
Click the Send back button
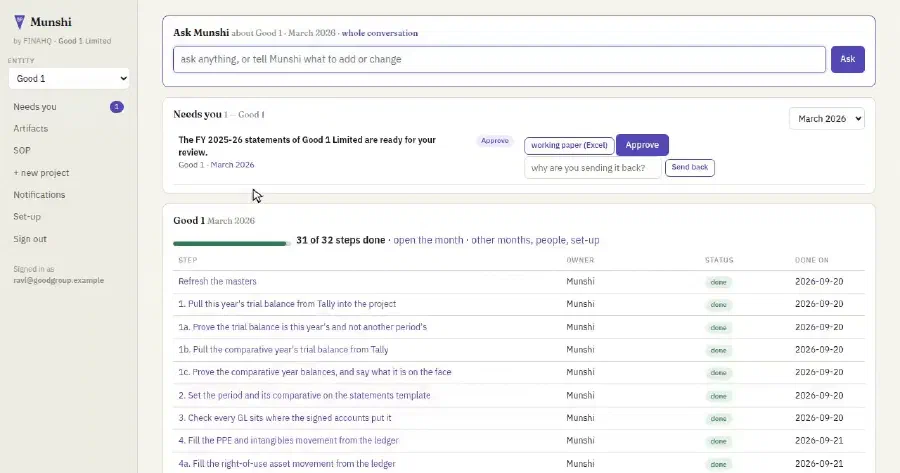(689, 168)
